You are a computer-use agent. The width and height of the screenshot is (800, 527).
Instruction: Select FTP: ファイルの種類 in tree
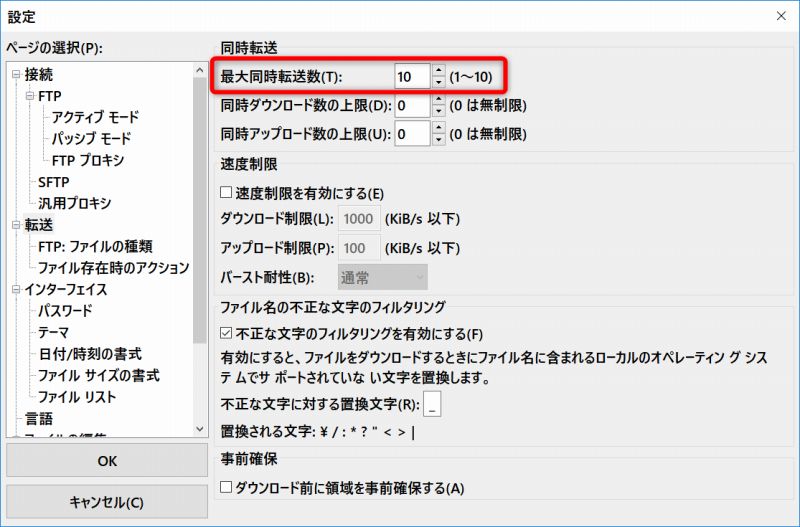pyautogui.click(x=95, y=246)
